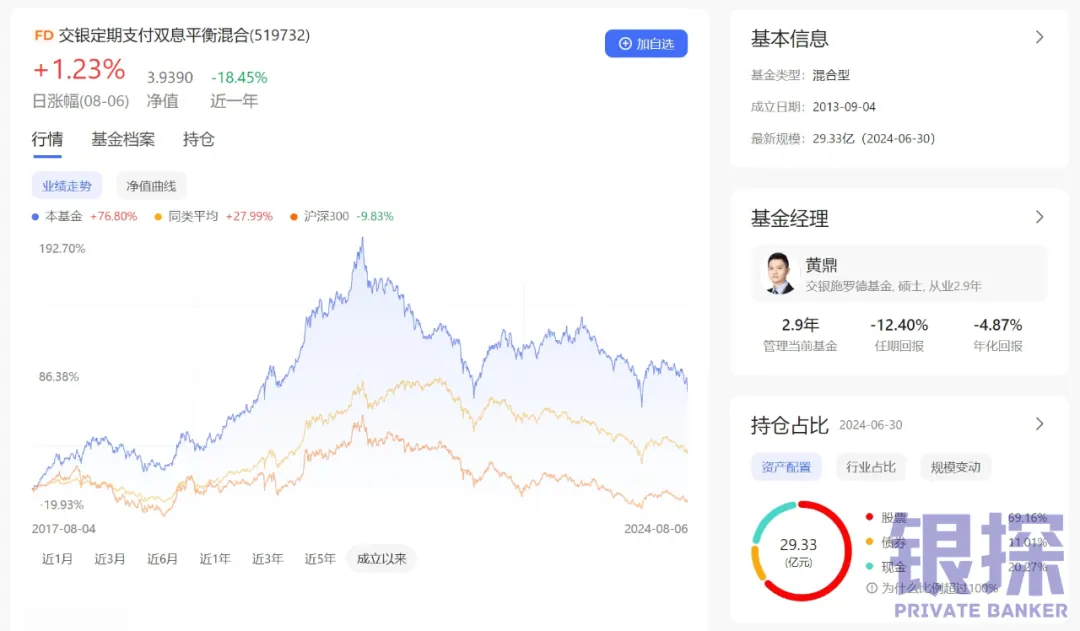Expand the 持仓占比 panel chevron
Image resolution: width=1080 pixels, height=631 pixels.
point(1039,424)
